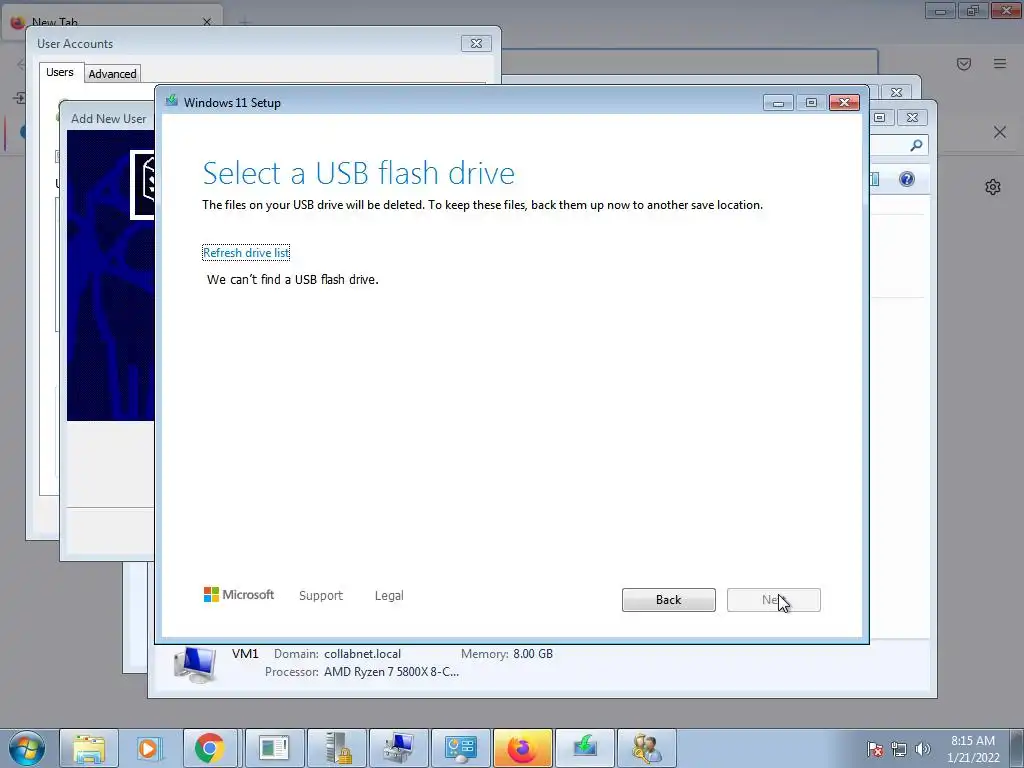Launch Windows Media Player from taskbar
The height and width of the screenshot is (768, 1024).
149,748
